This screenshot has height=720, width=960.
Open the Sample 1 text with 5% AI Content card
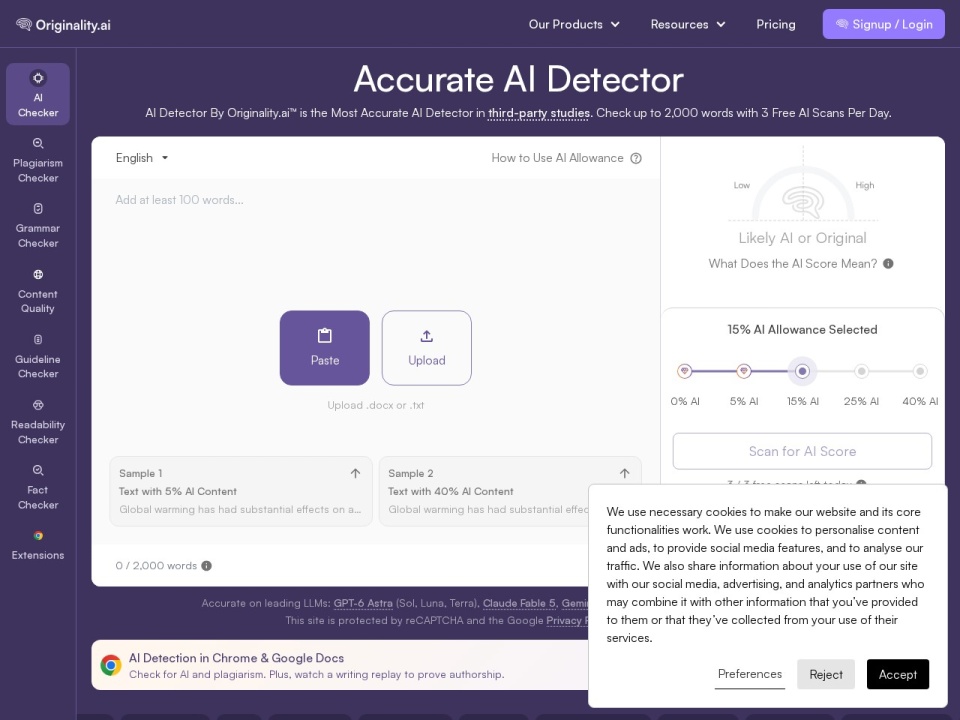pyautogui.click(x=241, y=491)
